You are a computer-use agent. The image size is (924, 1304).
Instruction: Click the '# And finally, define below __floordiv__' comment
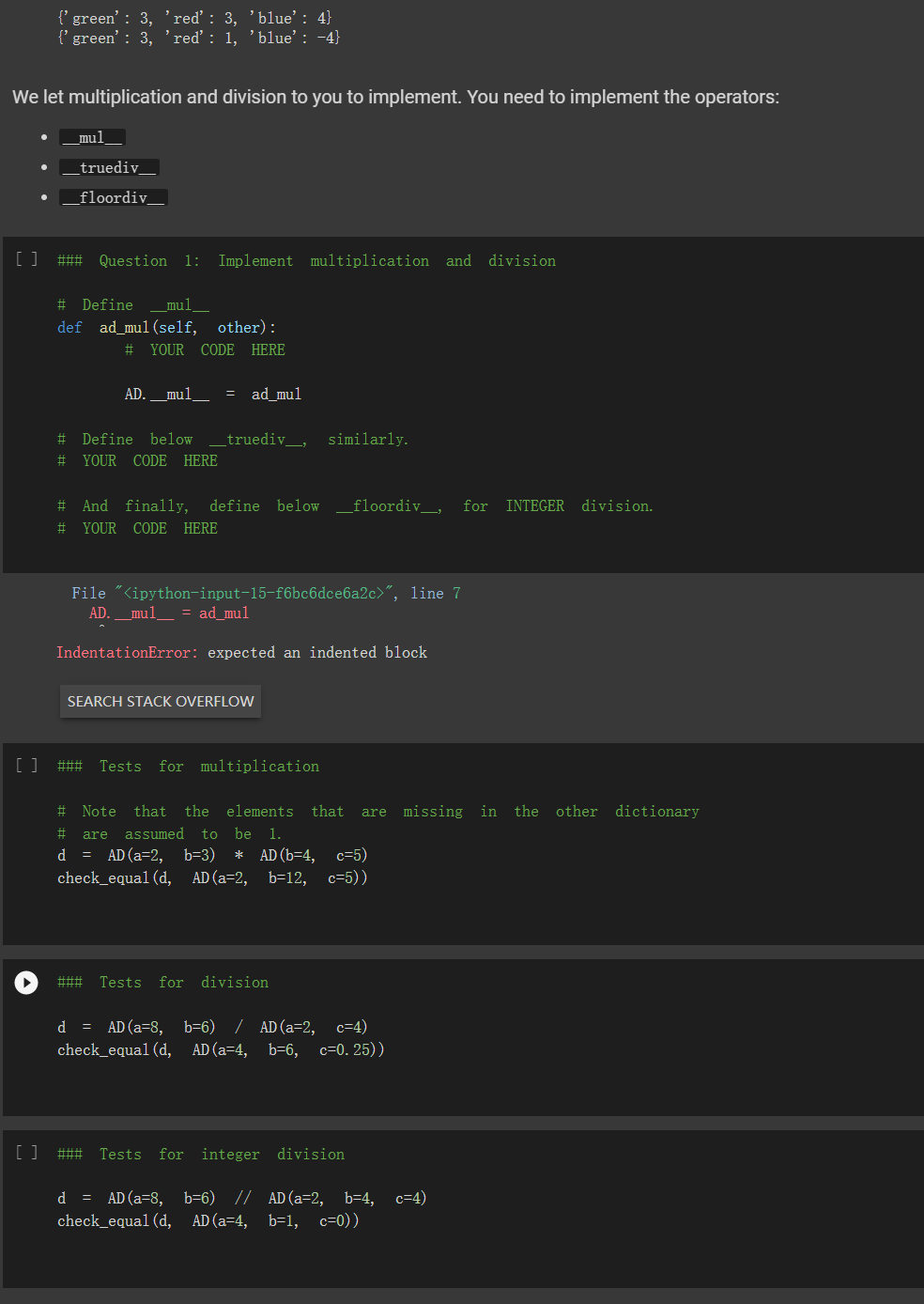click(355, 506)
